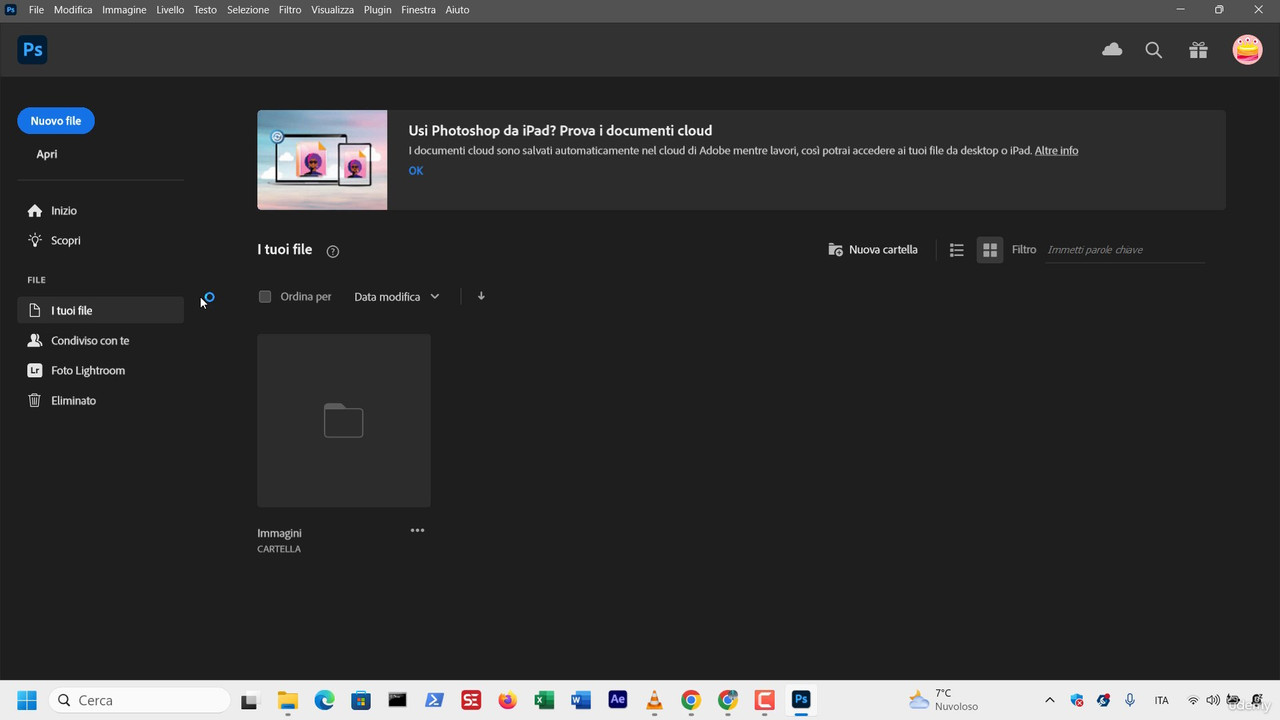
Task: Open PowerShell from the taskbar
Action: click(x=434, y=700)
